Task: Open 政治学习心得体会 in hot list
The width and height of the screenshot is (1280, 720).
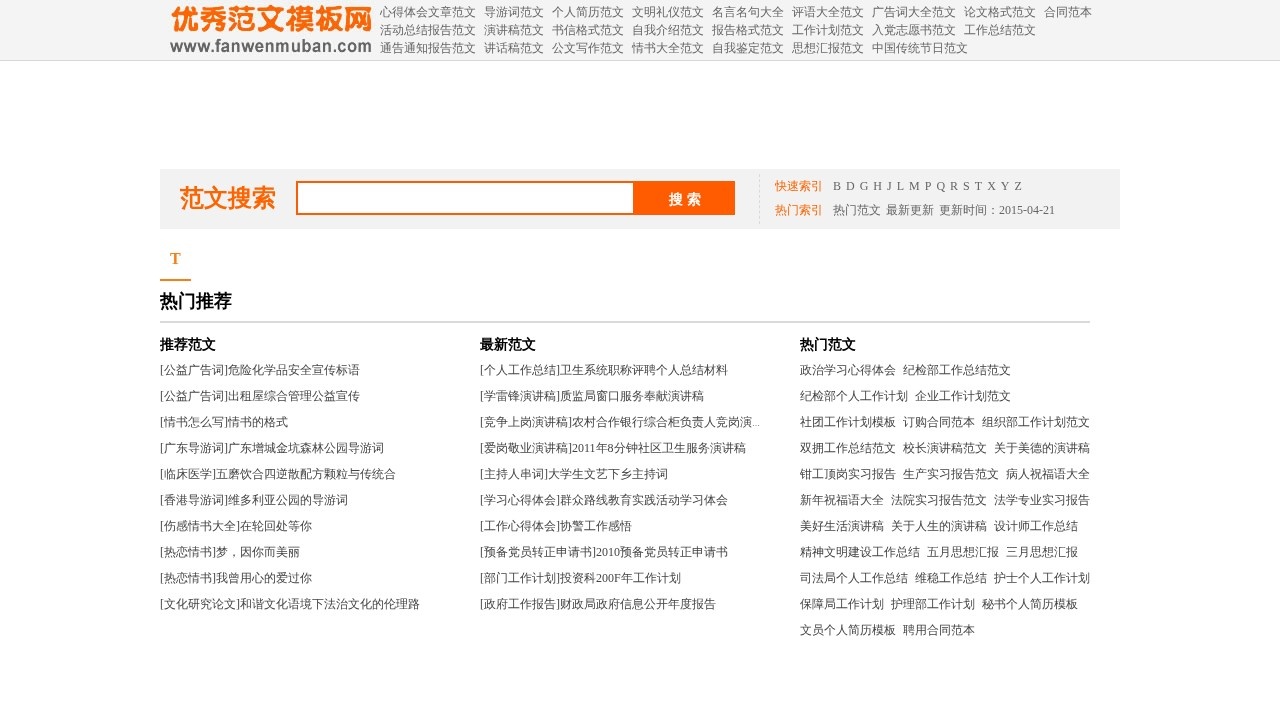Action: click(847, 370)
